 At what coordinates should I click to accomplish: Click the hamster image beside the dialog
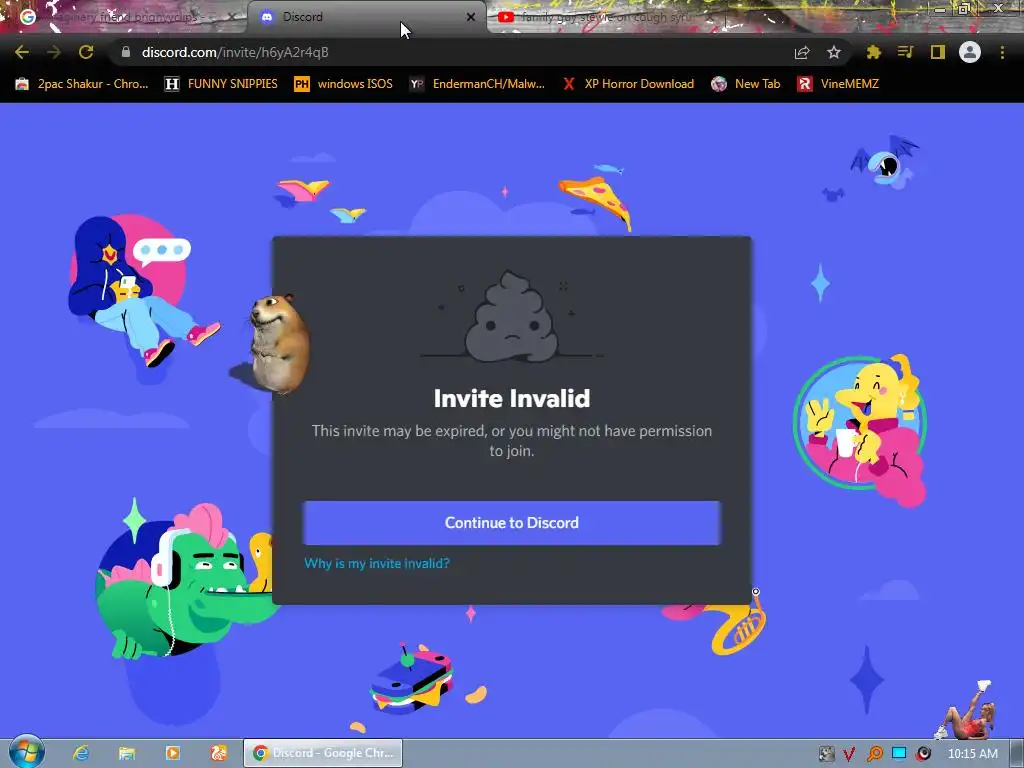click(280, 344)
